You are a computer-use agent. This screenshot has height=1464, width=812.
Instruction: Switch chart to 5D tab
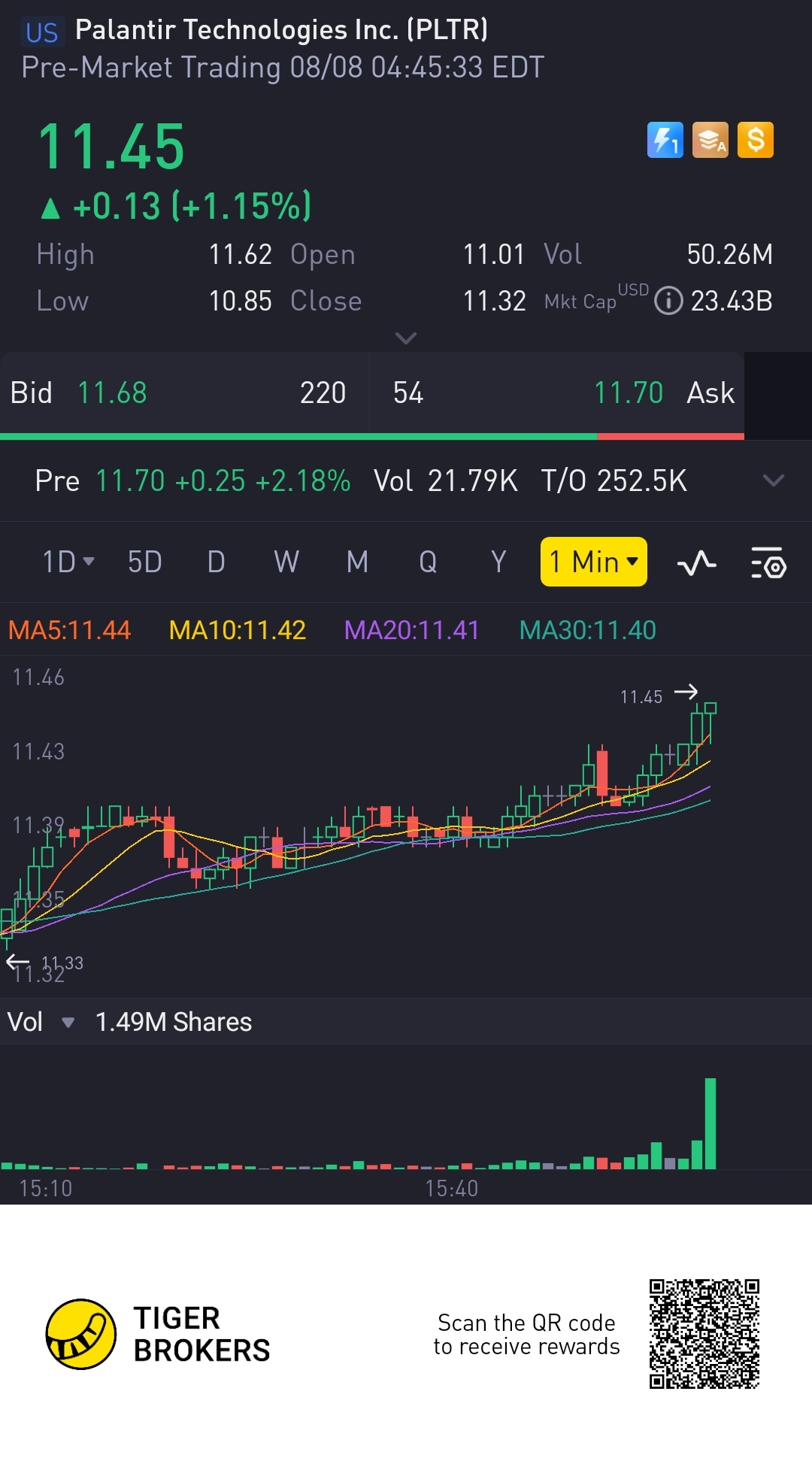tap(145, 562)
